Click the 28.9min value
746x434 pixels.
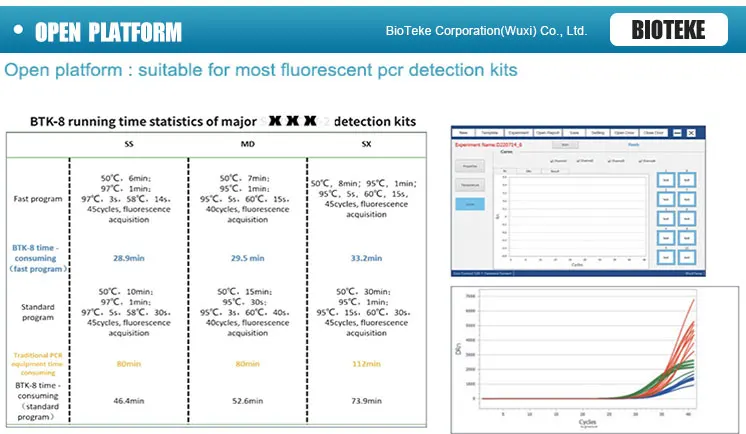[128, 258]
